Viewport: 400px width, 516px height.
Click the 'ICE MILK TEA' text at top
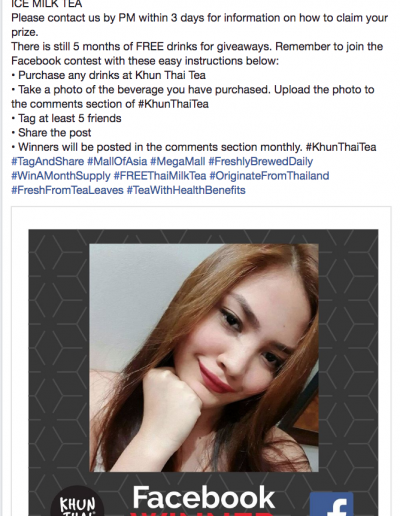47,4
